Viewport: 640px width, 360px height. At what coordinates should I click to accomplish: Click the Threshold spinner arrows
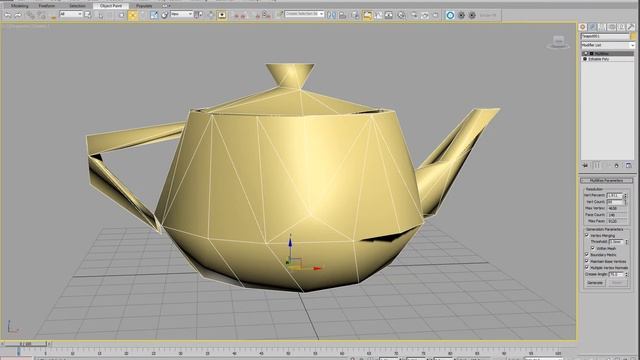[x=627, y=242]
